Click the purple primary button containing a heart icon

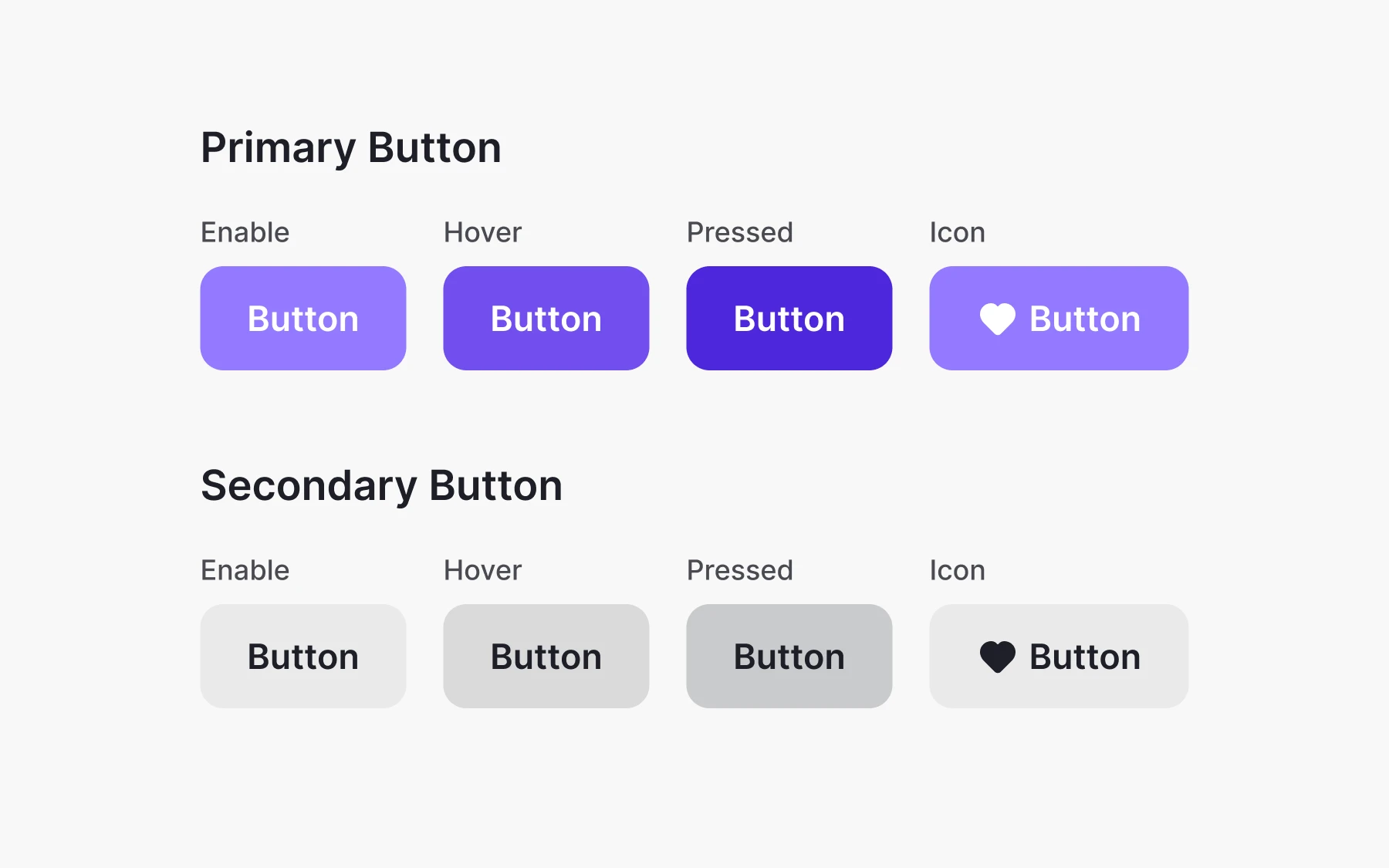tap(1059, 318)
